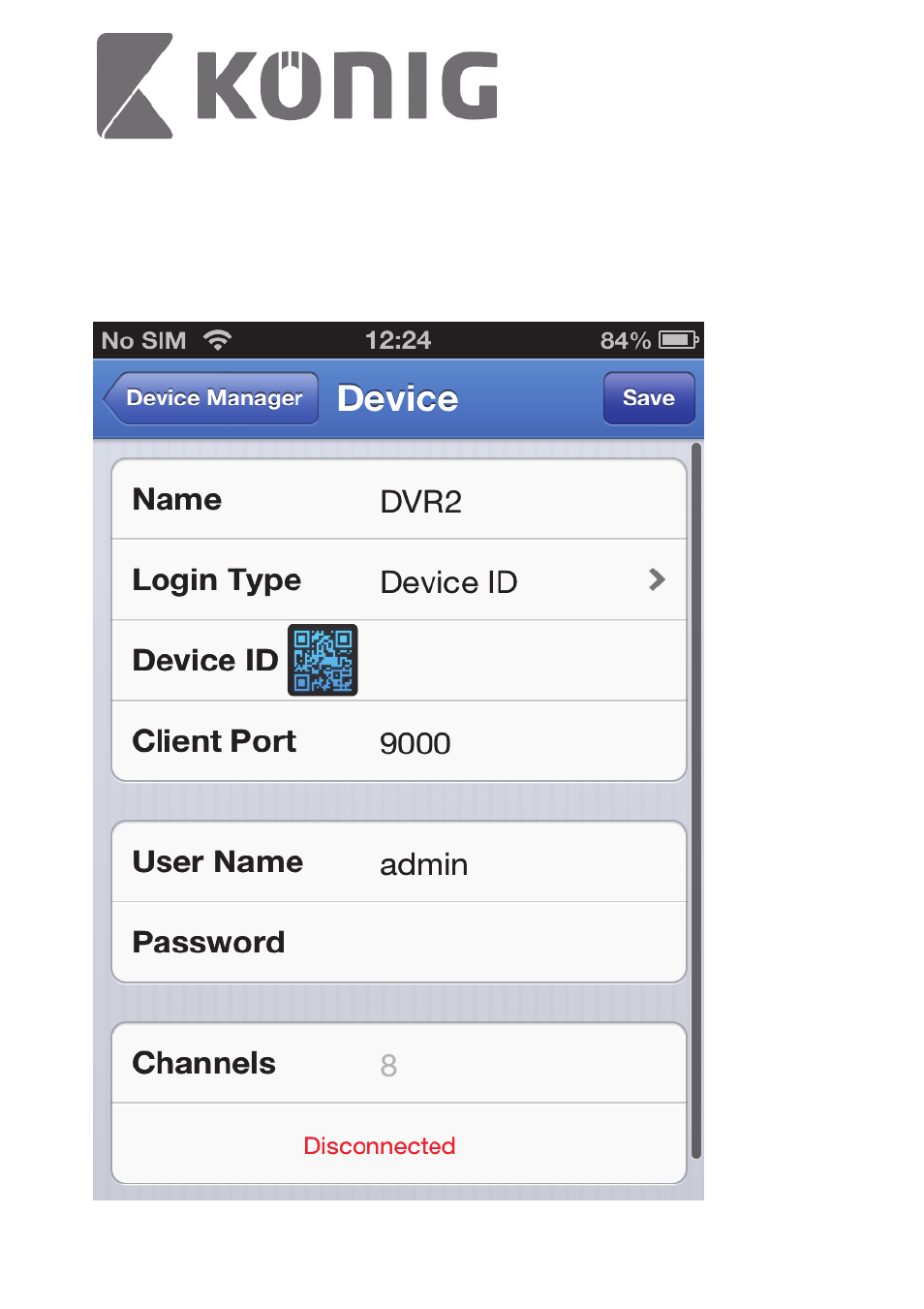Tap the 84% battery percentage
Screen dimensions: 924x1309
[625, 341]
